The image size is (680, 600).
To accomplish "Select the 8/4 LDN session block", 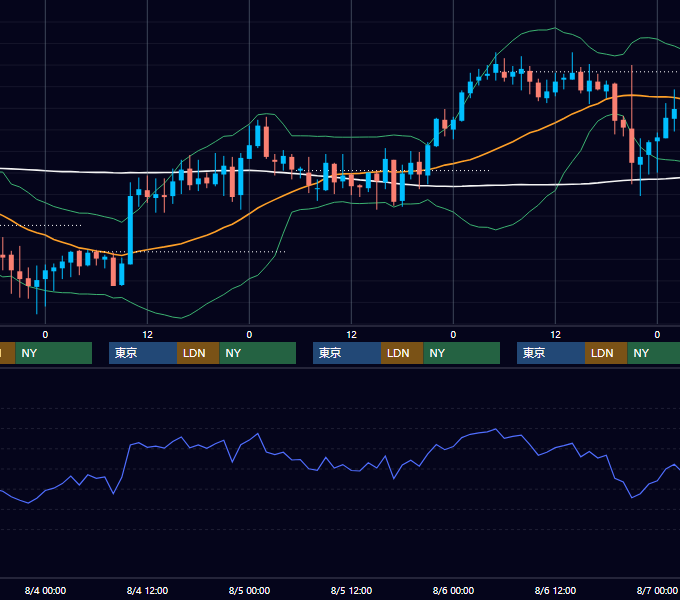I will (x=198, y=353).
